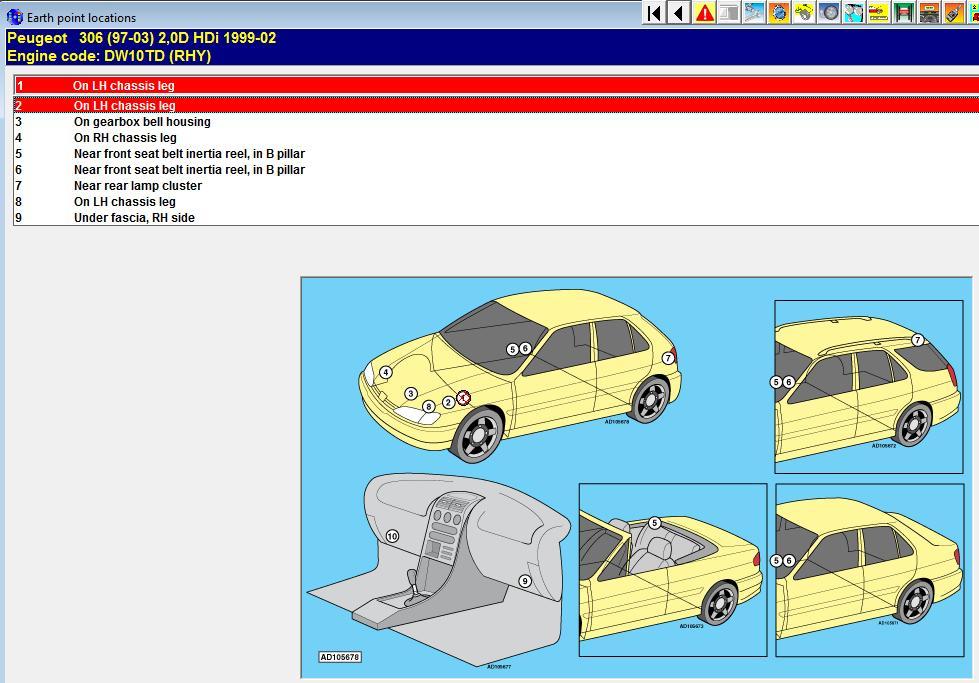Click marker 10 on the dashboard diagram

(x=392, y=537)
